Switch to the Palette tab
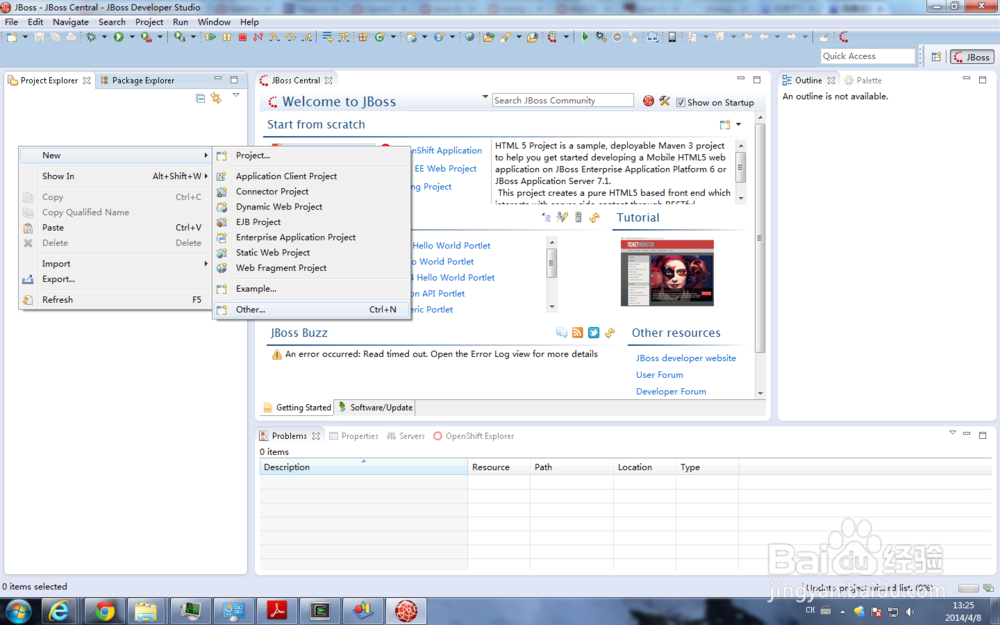 click(x=863, y=80)
